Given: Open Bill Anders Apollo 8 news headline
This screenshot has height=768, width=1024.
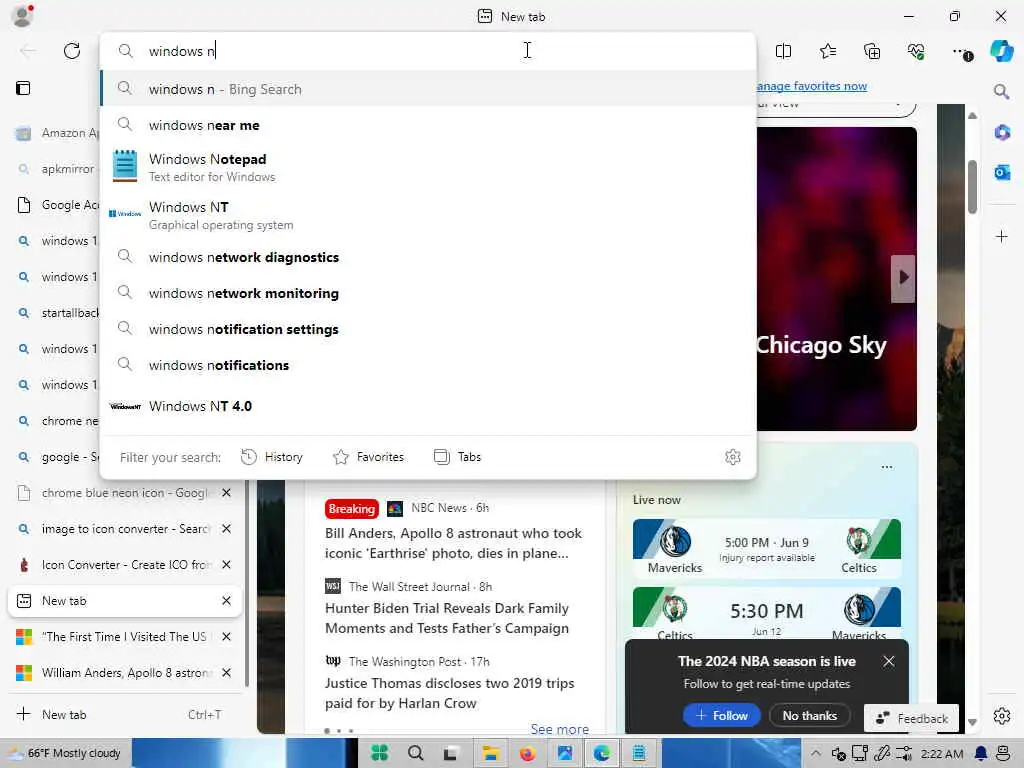Looking at the screenshot, I should [453, 543].
